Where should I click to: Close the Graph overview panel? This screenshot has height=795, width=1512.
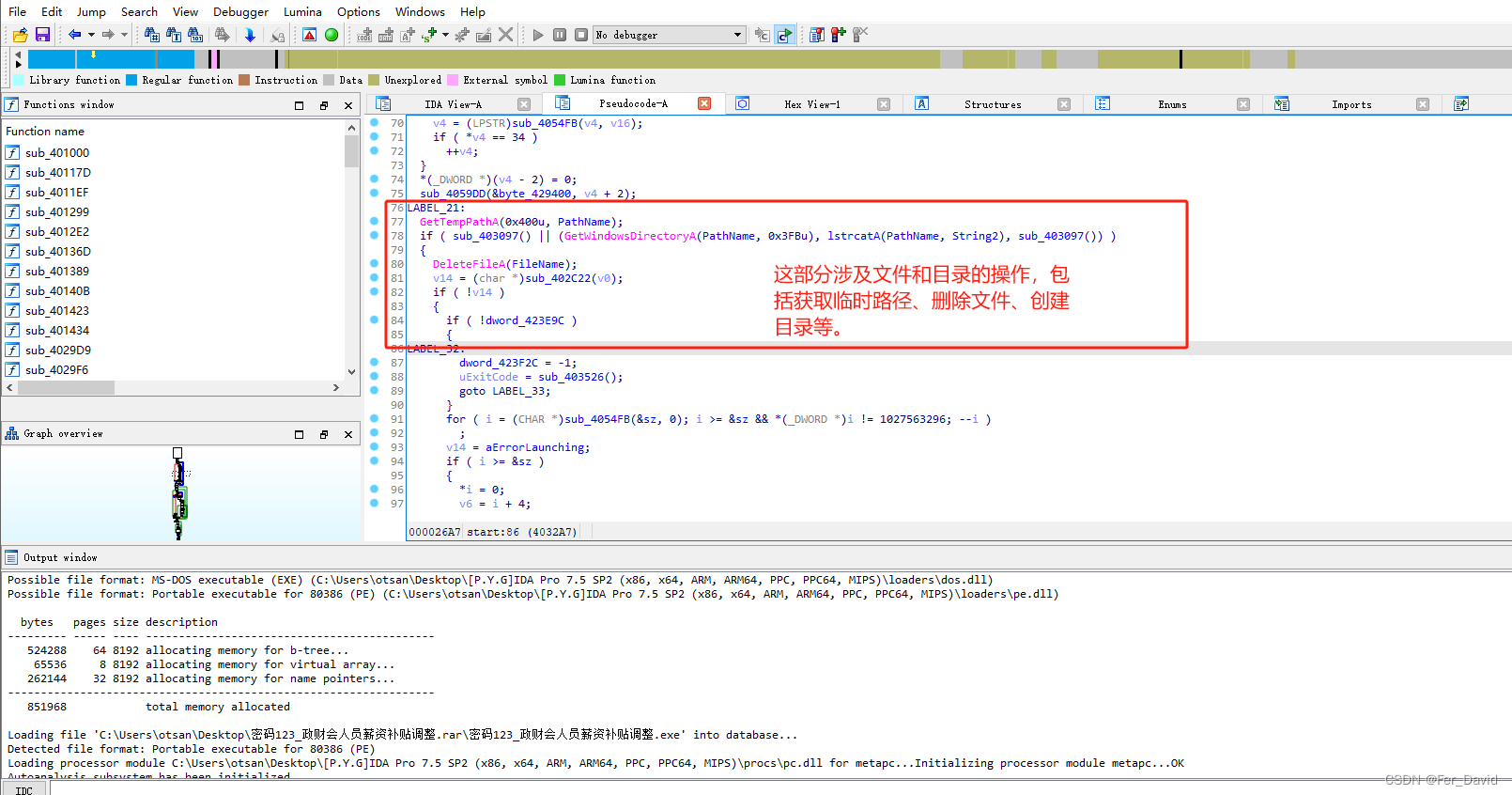348,434
